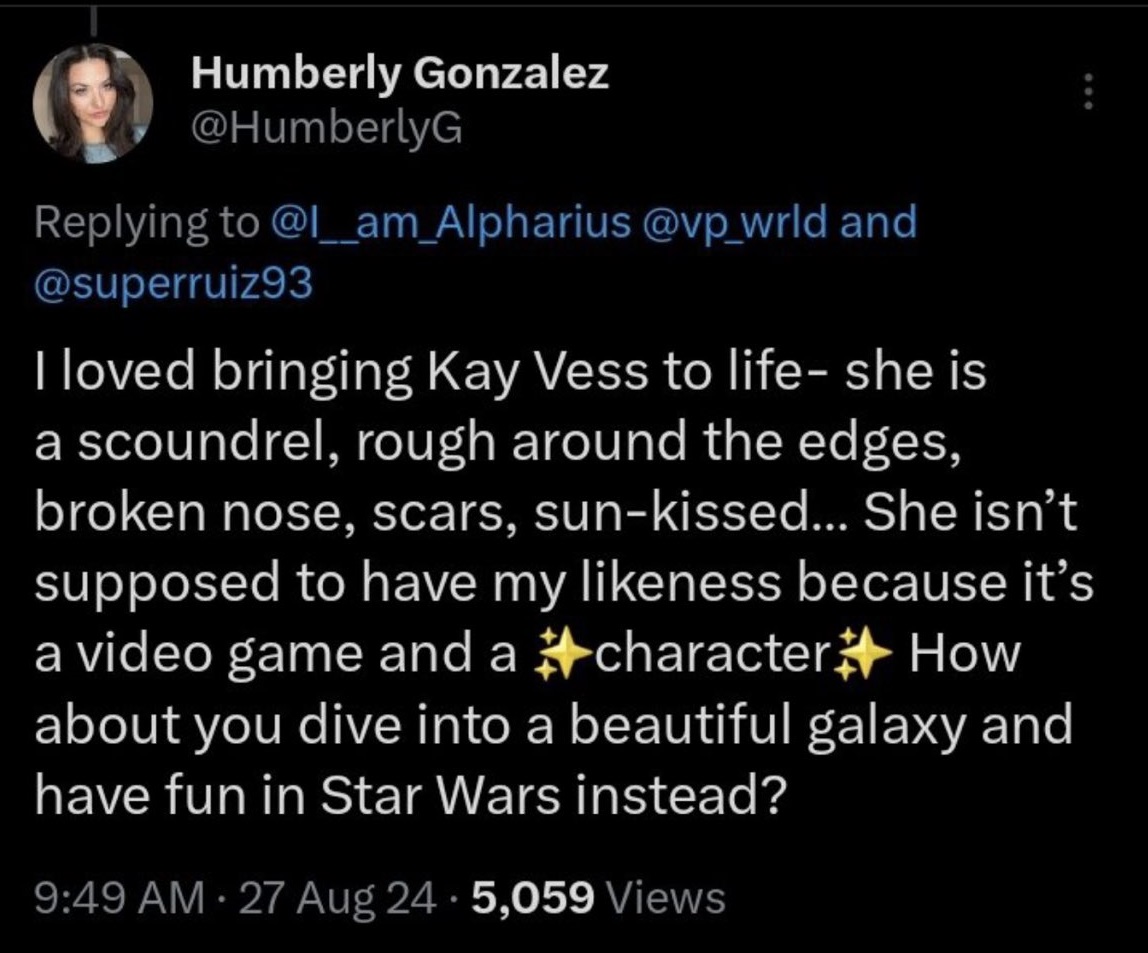The height and width of the screenshot is (953, 1148).
Task: Click the "Views" label
Action: point(666,897)
